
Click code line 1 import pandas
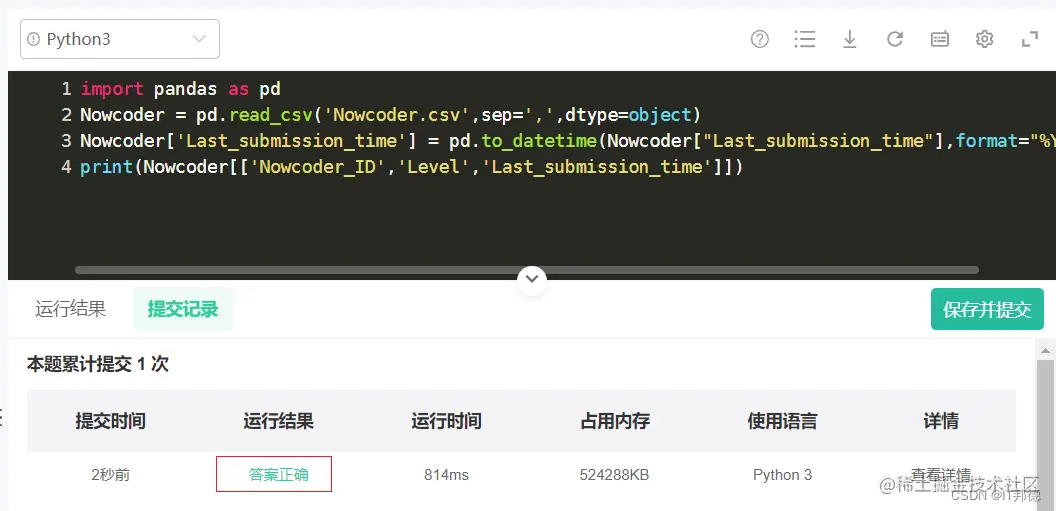pos(180,89)
